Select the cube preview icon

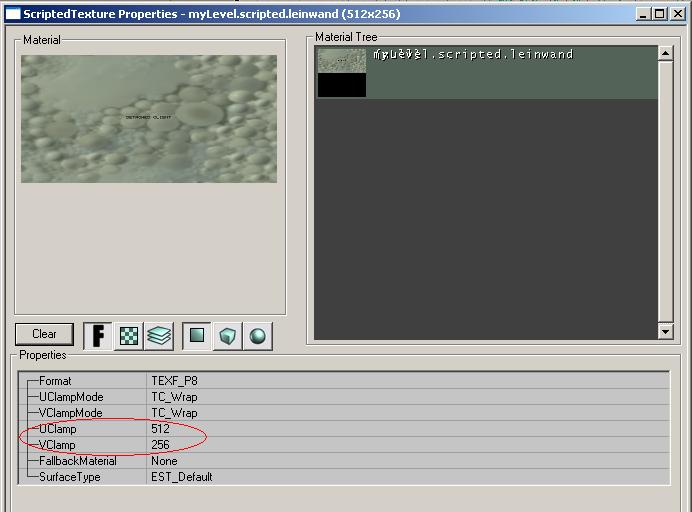click(x=228, y=336)
